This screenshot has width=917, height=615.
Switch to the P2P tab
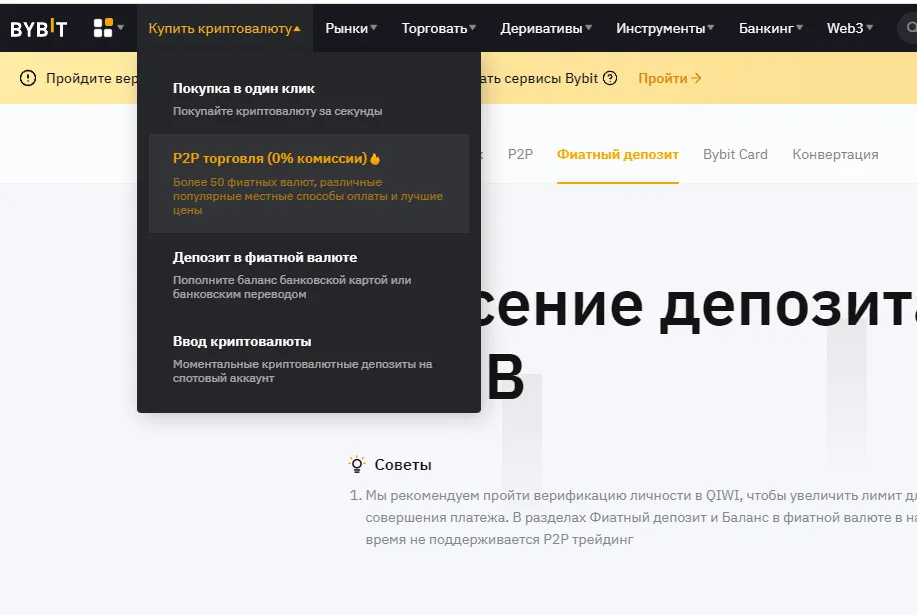click(520, 154)
